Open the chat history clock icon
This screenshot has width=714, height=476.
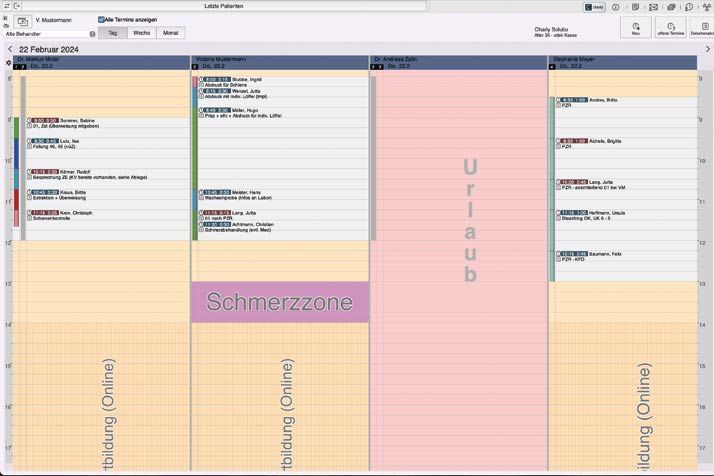689,7
